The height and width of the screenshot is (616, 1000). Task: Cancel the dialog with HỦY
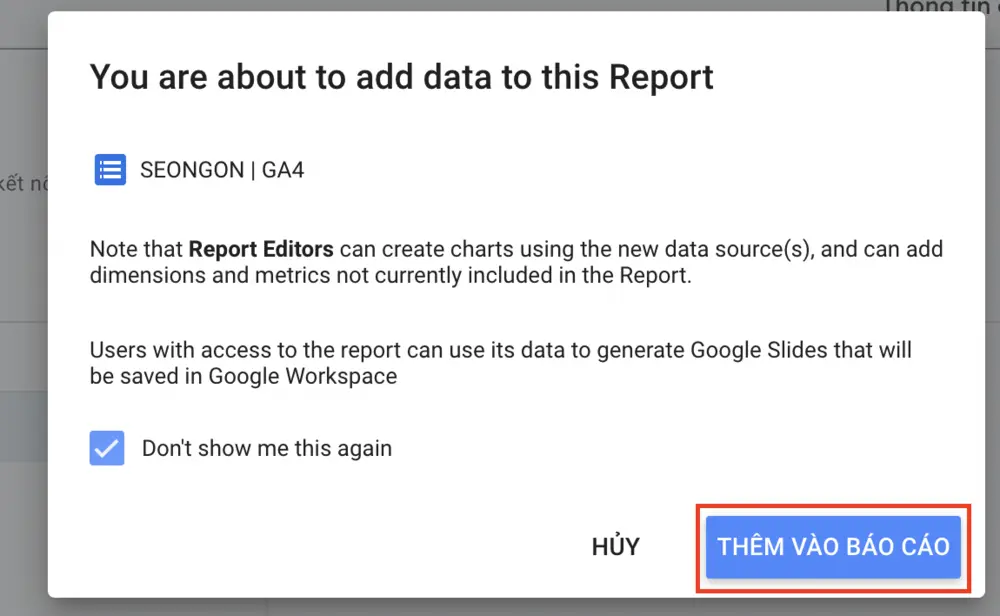pos(615,547)
